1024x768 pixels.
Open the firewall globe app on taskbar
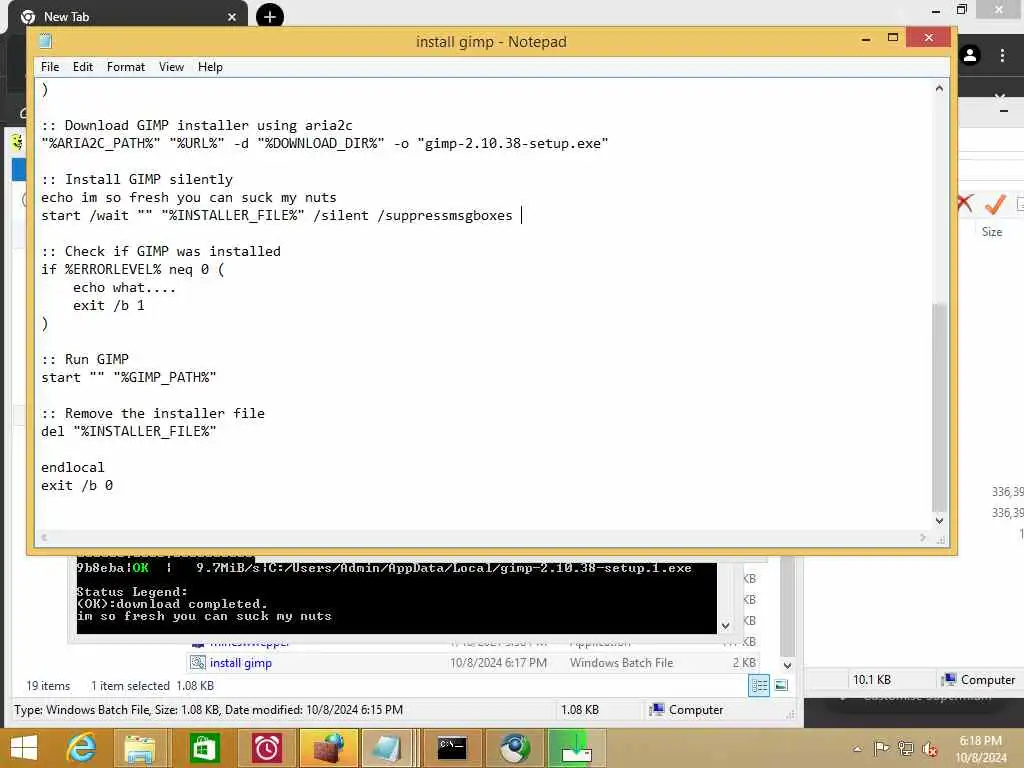tap(328, 748)
